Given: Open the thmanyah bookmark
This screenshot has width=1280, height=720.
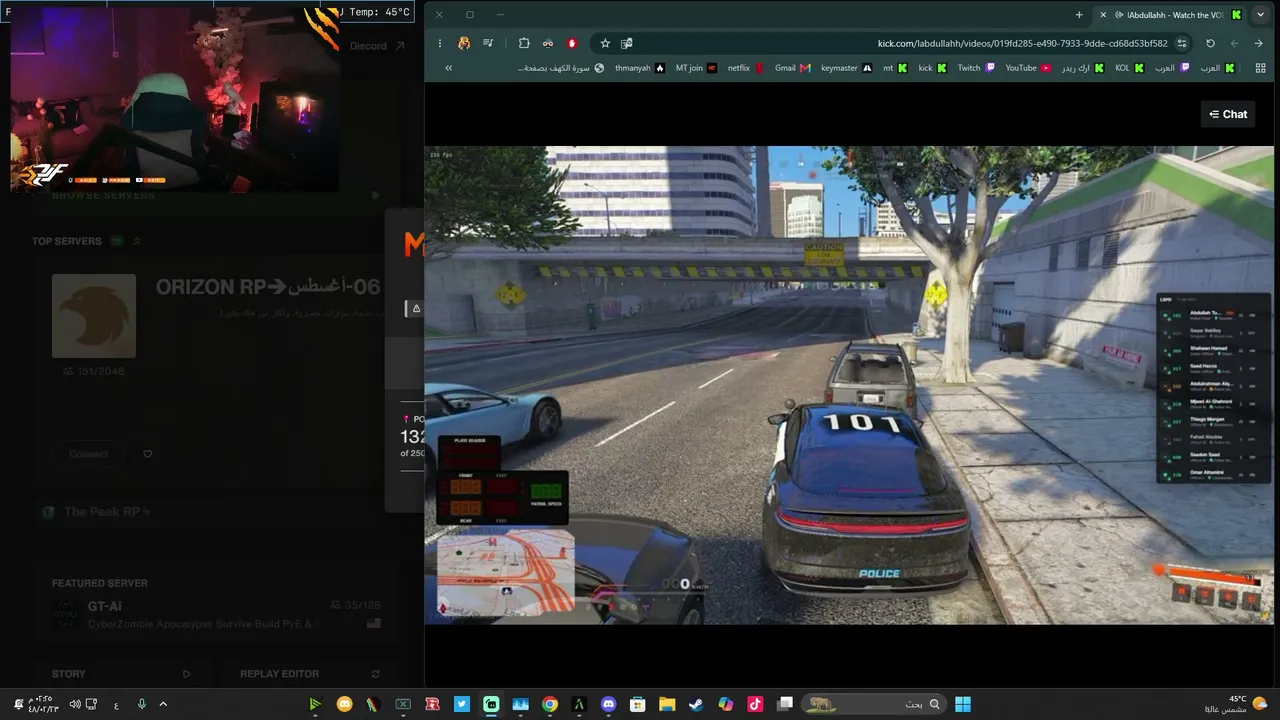Looking at the screenshot, I should click(639, 68).
